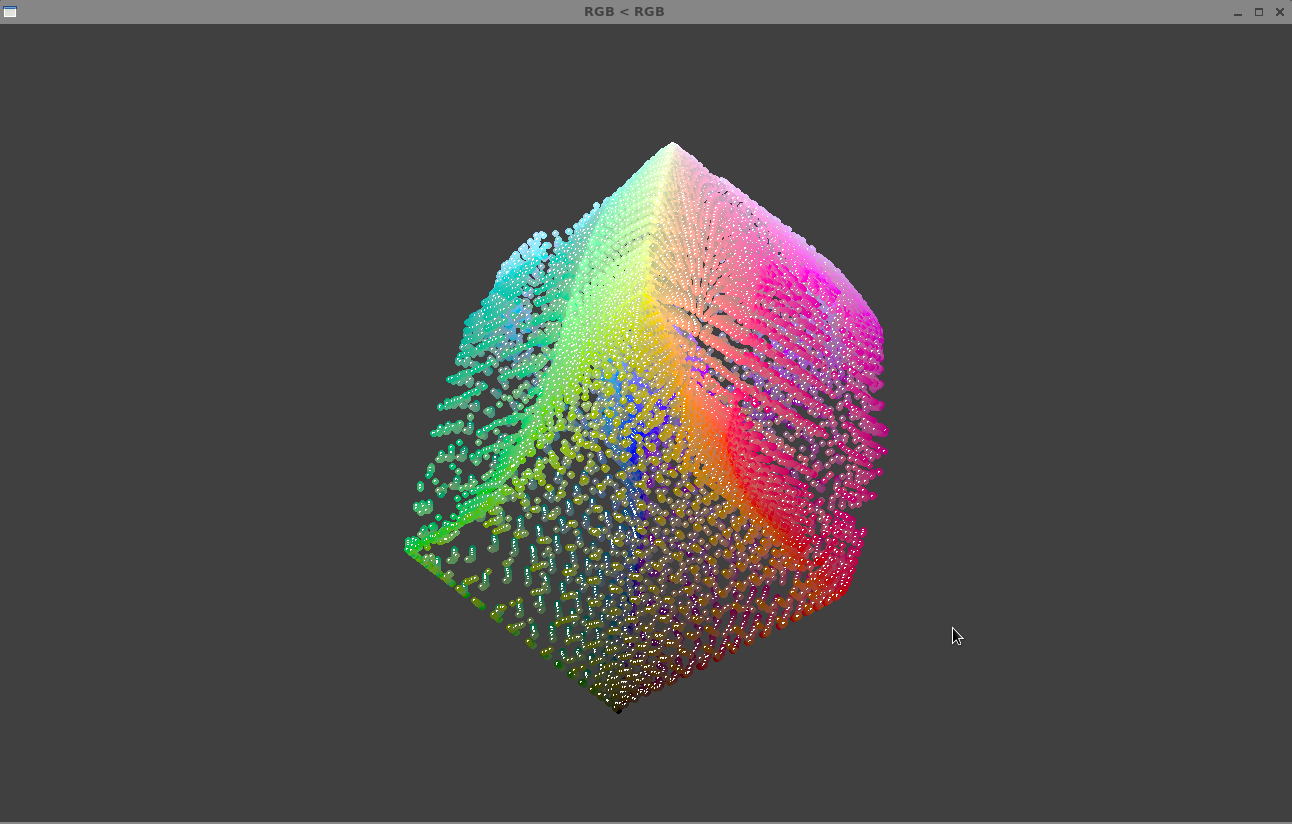Minimize the RGB < RGB window
The height and width of the screenshot is (824, 1292).
(1238, 11)
